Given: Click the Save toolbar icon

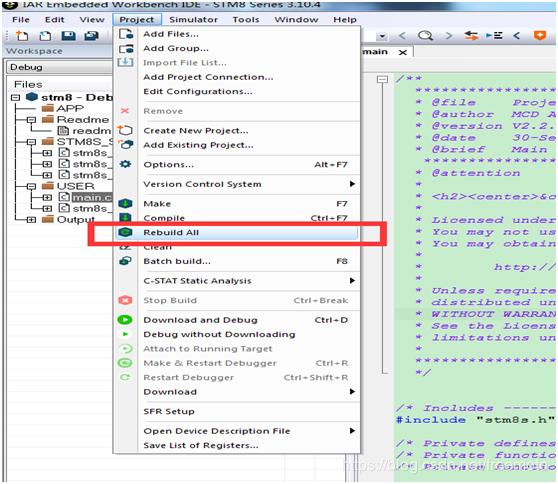Looking at the screenshot, I should pos(68,36).
